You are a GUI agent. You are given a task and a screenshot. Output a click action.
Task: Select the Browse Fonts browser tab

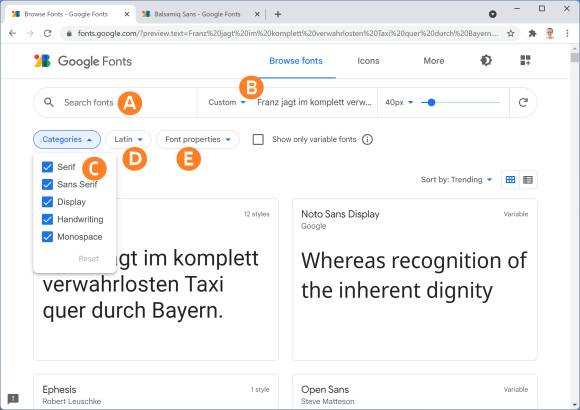coord(70,14)
